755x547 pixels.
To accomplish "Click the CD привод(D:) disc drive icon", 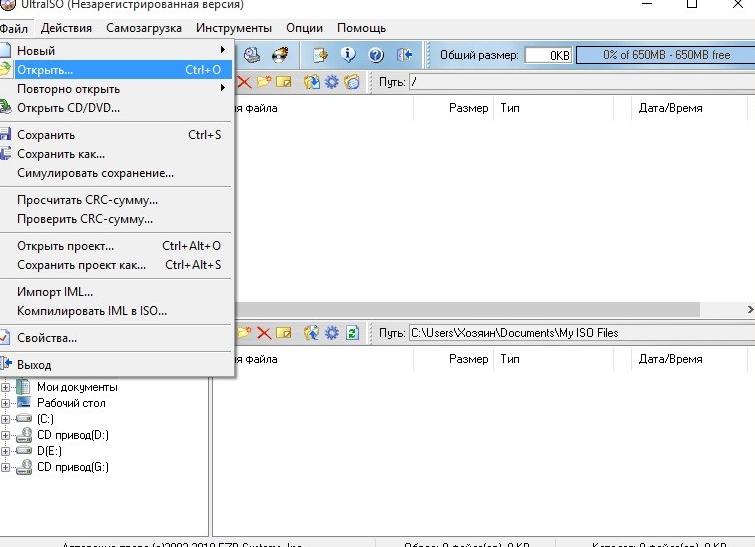I will 24,435.
